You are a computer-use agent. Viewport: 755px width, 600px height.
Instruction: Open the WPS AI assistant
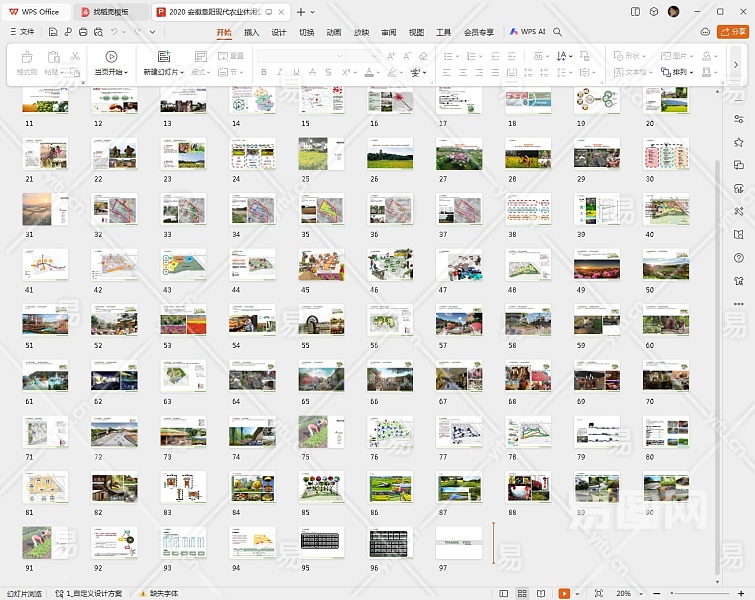(x=528, y=32)
